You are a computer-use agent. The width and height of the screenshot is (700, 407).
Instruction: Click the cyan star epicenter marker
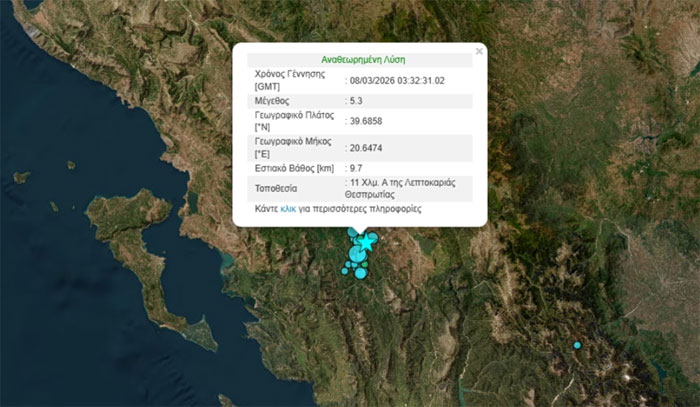click(367, 241)
